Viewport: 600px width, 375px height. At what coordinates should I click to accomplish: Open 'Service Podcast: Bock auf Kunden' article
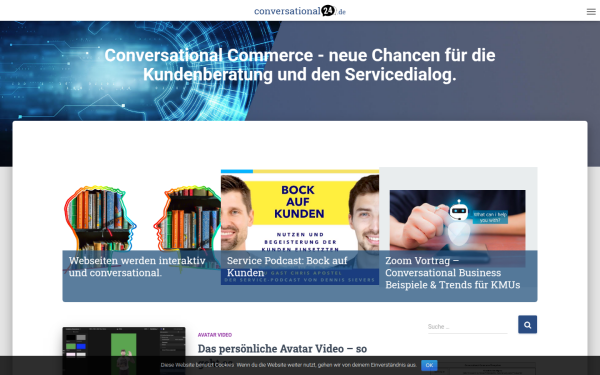[x=287, y=266]
